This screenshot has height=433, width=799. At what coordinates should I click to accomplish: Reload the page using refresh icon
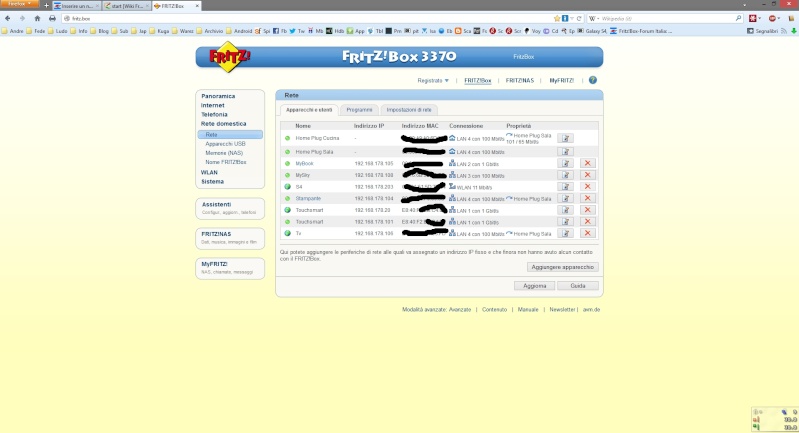point(579,18)
